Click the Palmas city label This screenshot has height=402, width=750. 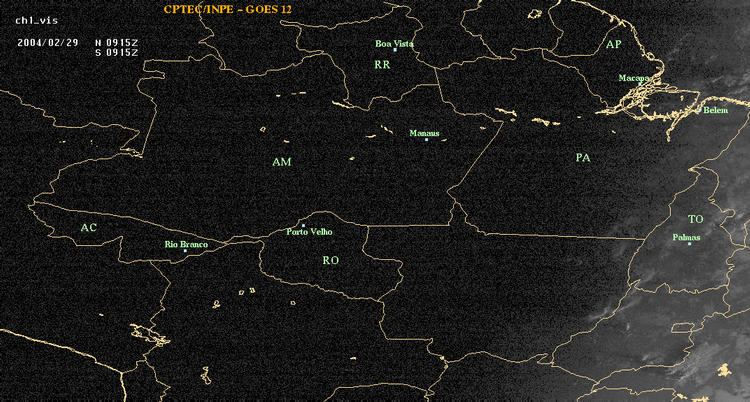click(x=686, y=237)
